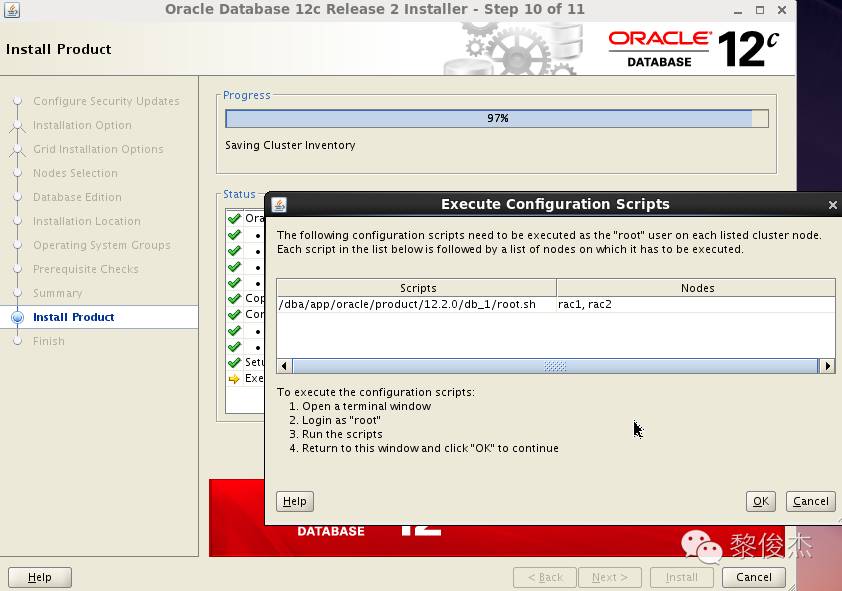Click the disabled Back button
The image size is (842, 591).
tap(545, 577)
